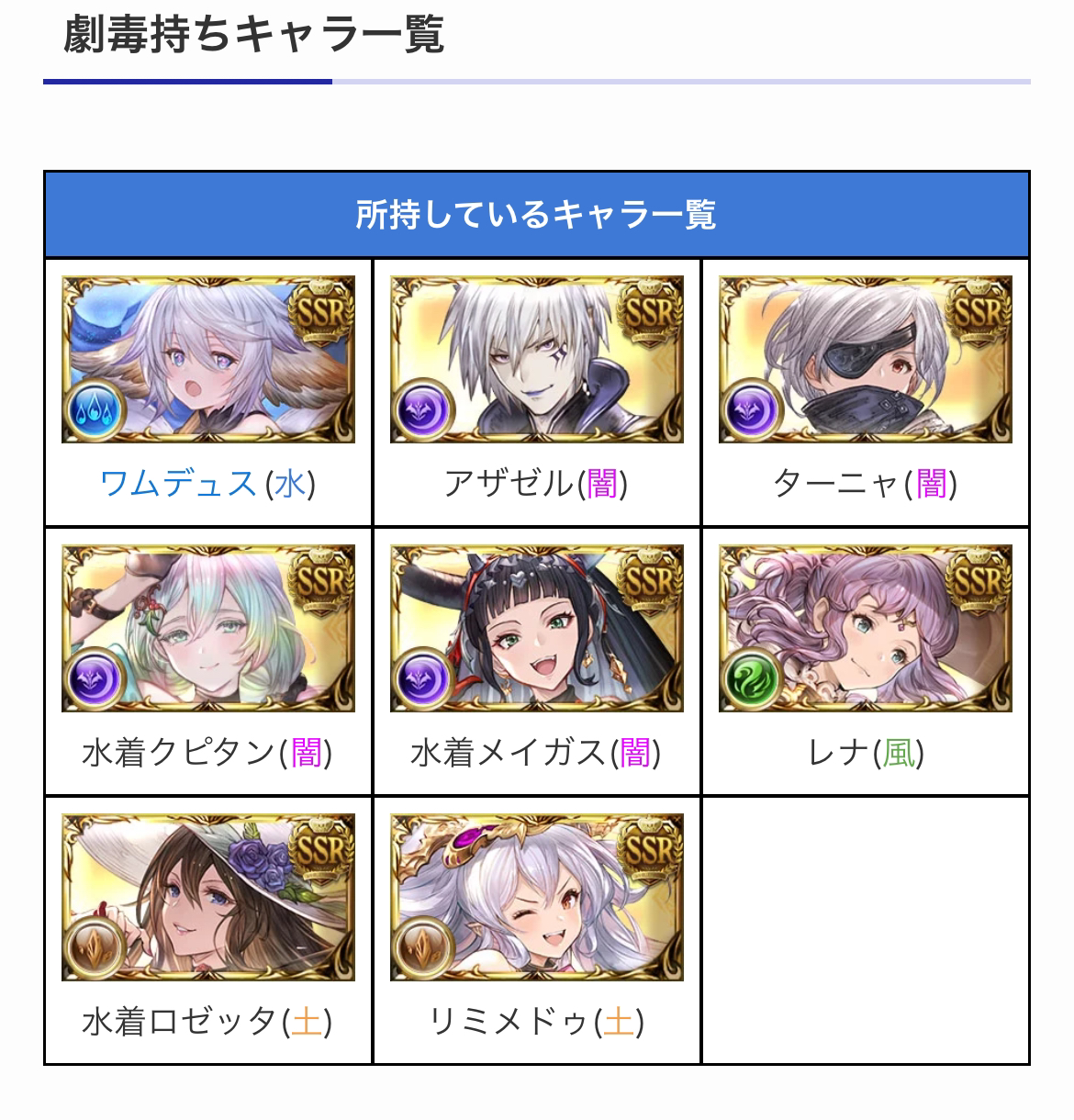Image resolution: width=1074 pixels, height=1120 pixels.
Task: Click the アザゼル(闇) name label
Action: (536, 483)
